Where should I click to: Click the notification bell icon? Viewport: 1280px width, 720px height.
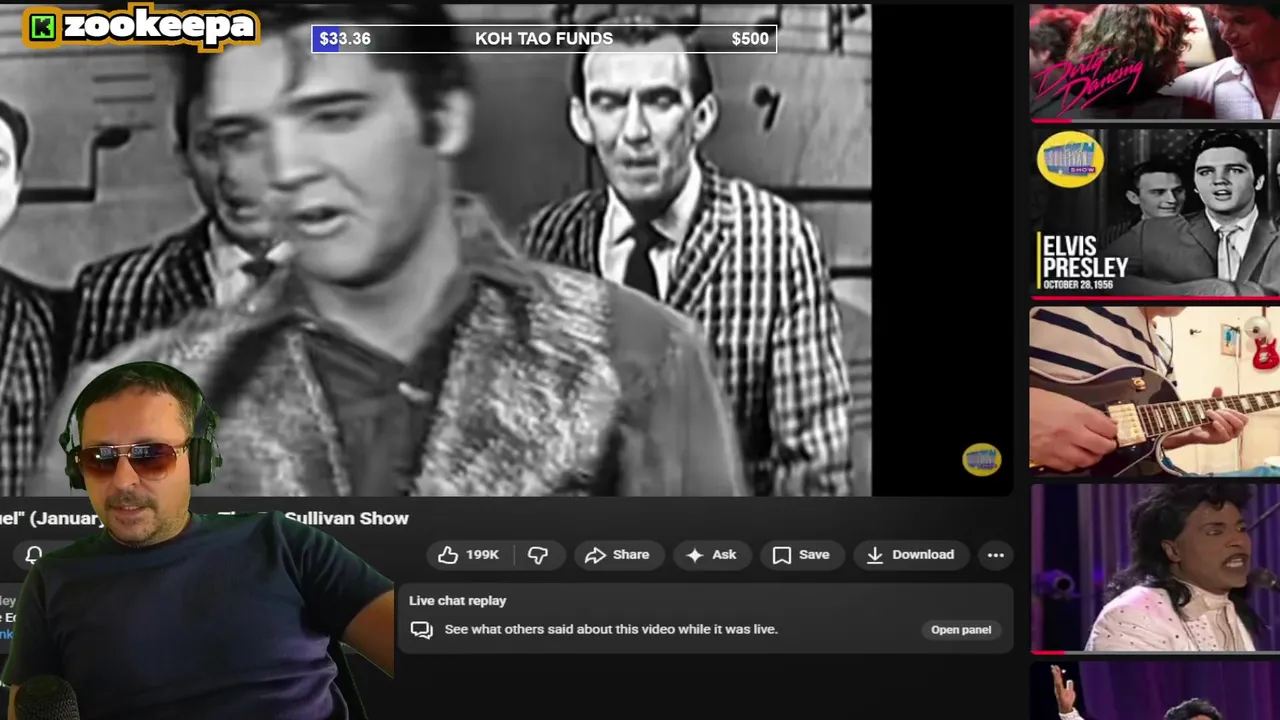pos(33,555)
